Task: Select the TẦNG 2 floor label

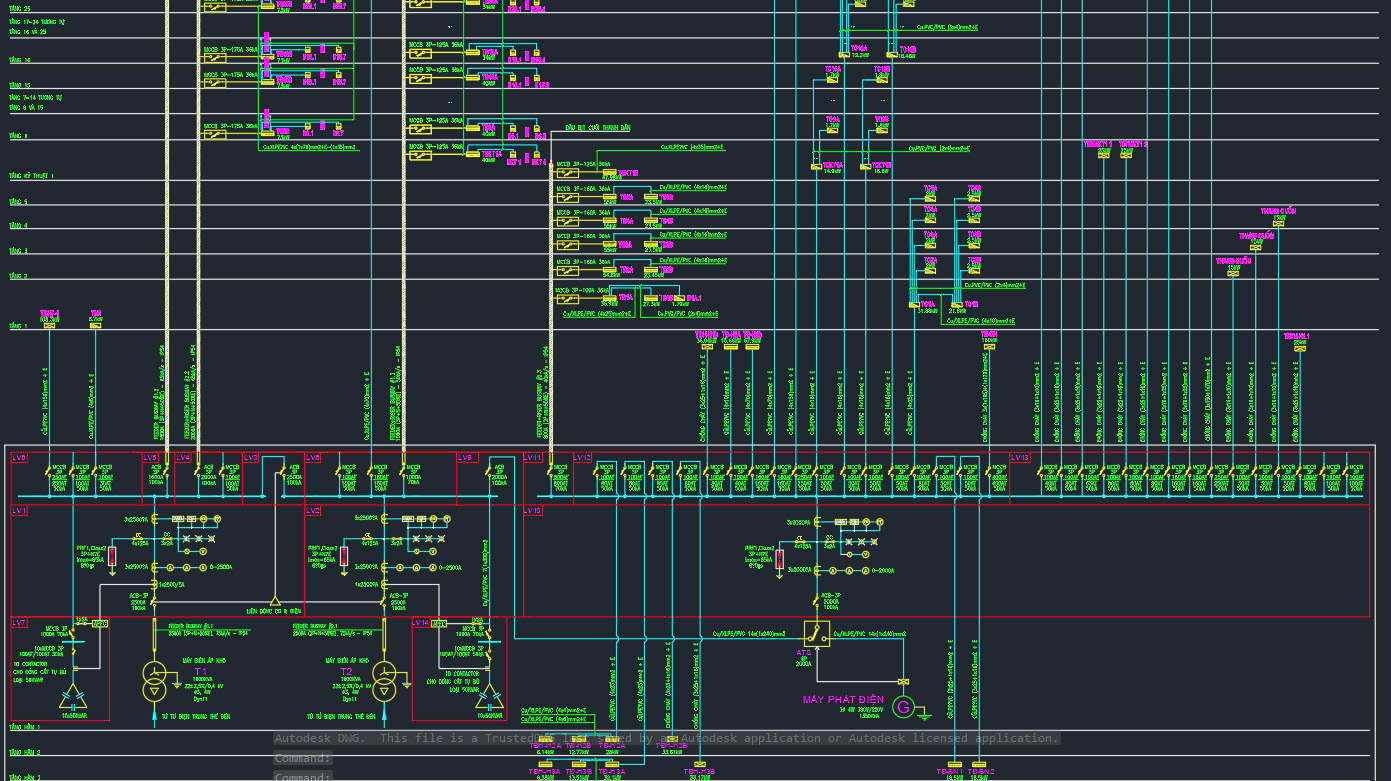Action: (x=18, y=276)
